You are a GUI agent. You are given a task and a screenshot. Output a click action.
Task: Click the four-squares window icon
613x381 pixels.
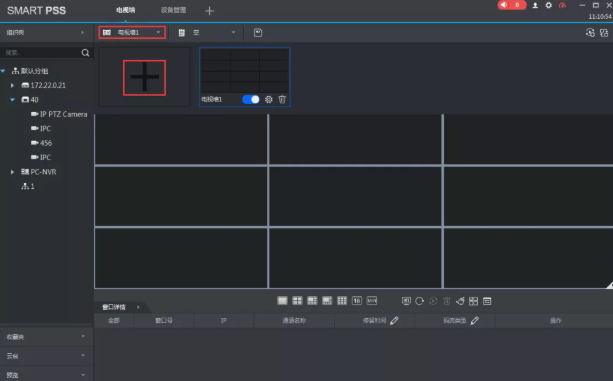tap(473, 301)
